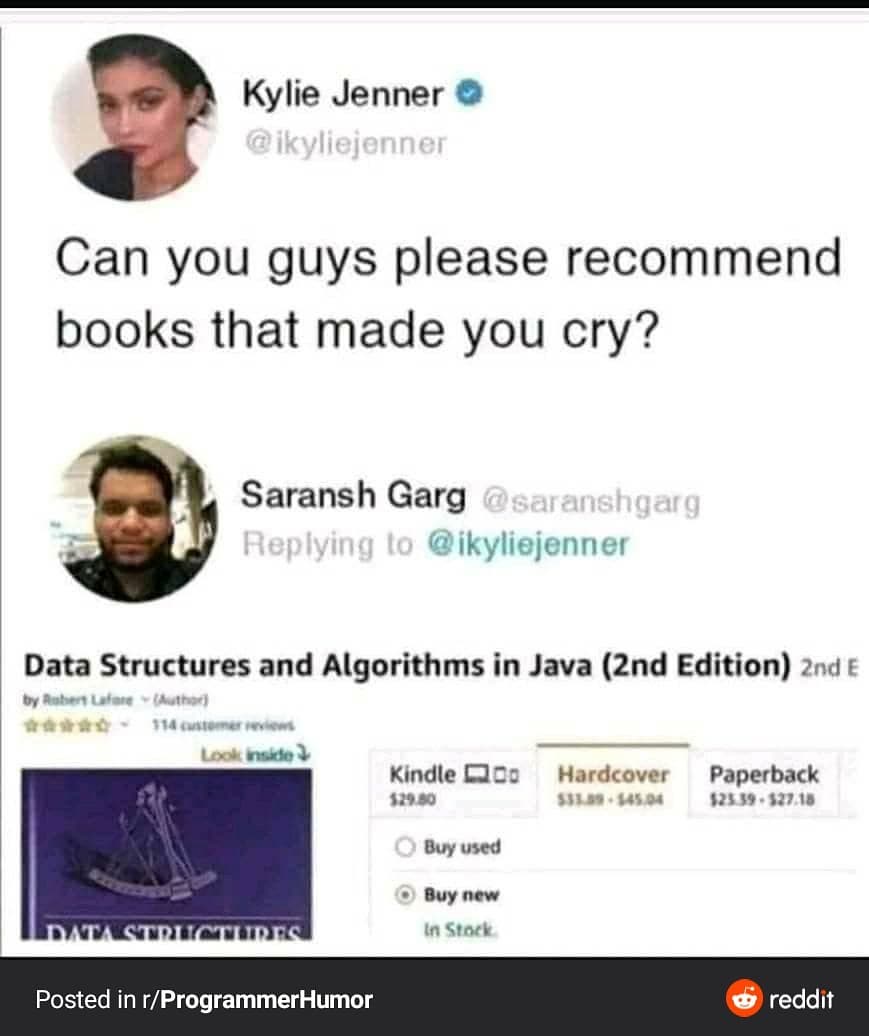Click the Reddit logo icon

[744, 998]
